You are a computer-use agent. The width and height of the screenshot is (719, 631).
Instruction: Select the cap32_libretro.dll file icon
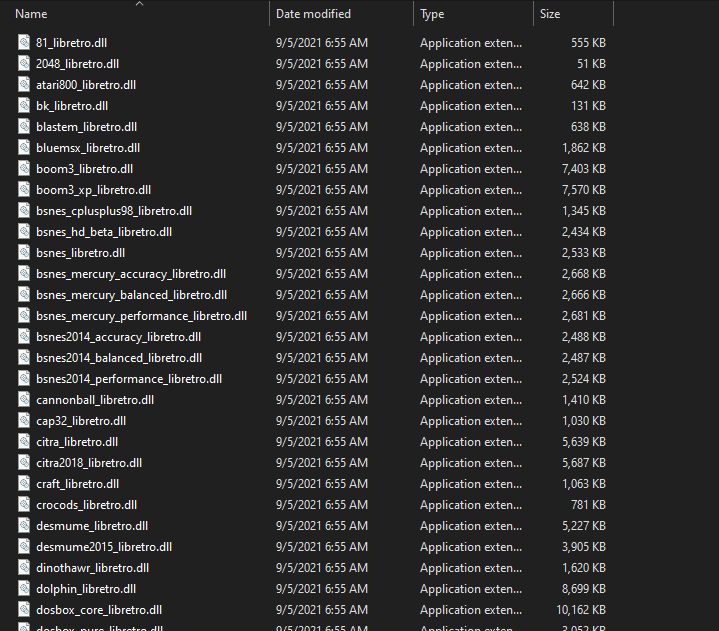(x=24, y=421)
